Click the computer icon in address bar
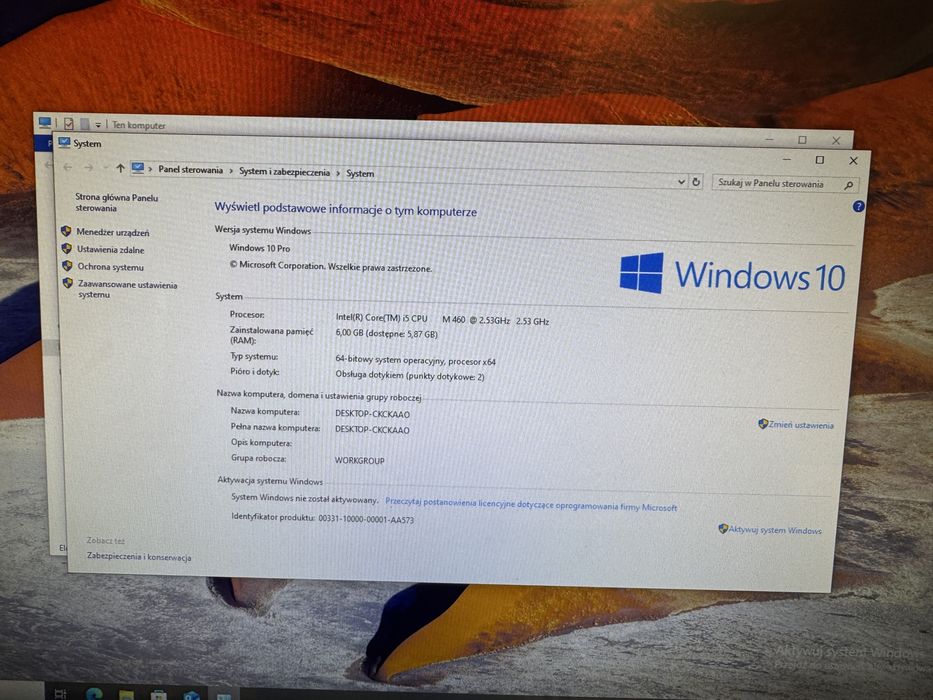The image size is (933, 700). tap(138, 168)
